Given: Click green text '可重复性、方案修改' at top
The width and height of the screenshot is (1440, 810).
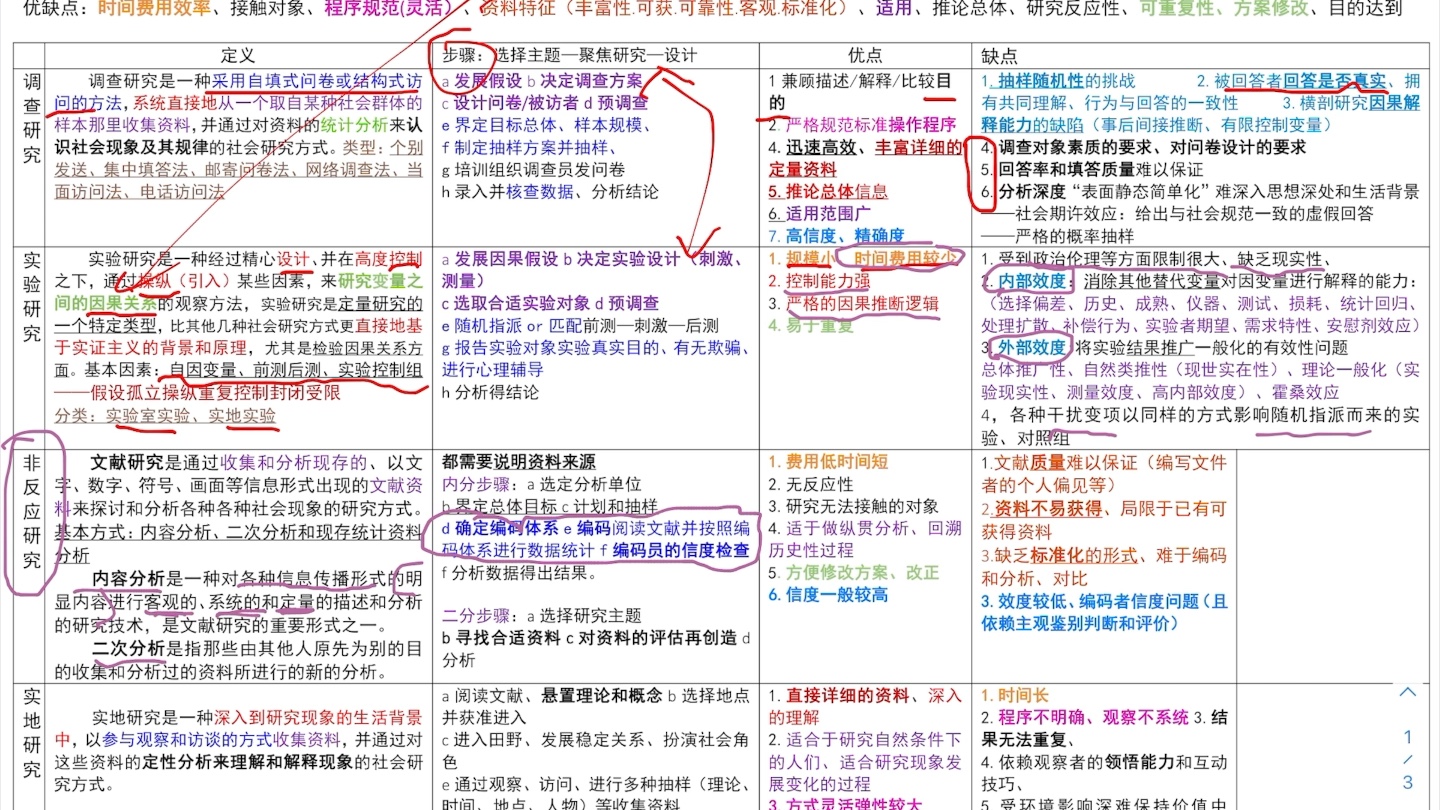Looking at the screenshot, I should pyautogui.click(x=1222, y=9).
